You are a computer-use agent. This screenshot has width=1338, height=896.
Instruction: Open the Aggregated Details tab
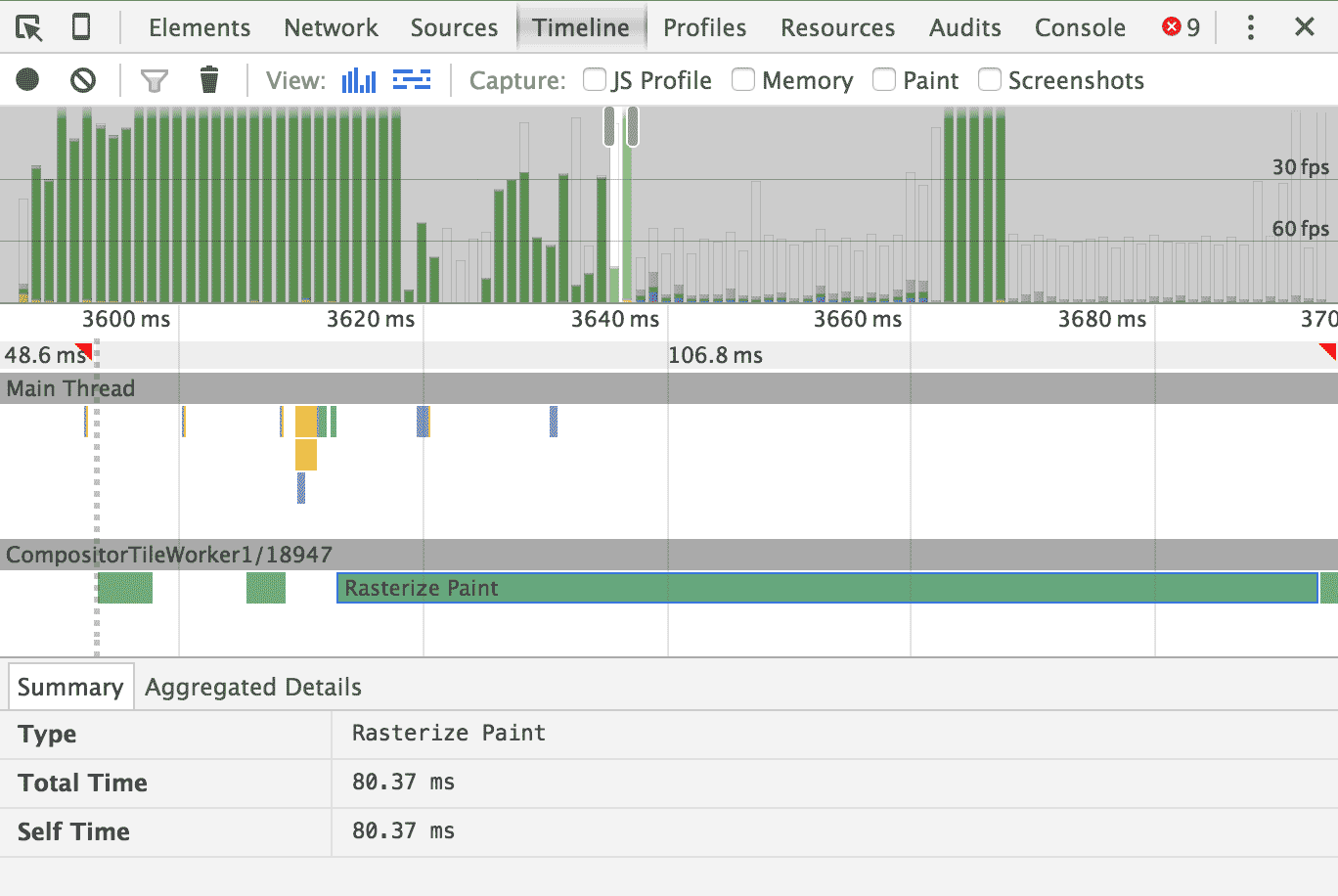click(253, 688)
